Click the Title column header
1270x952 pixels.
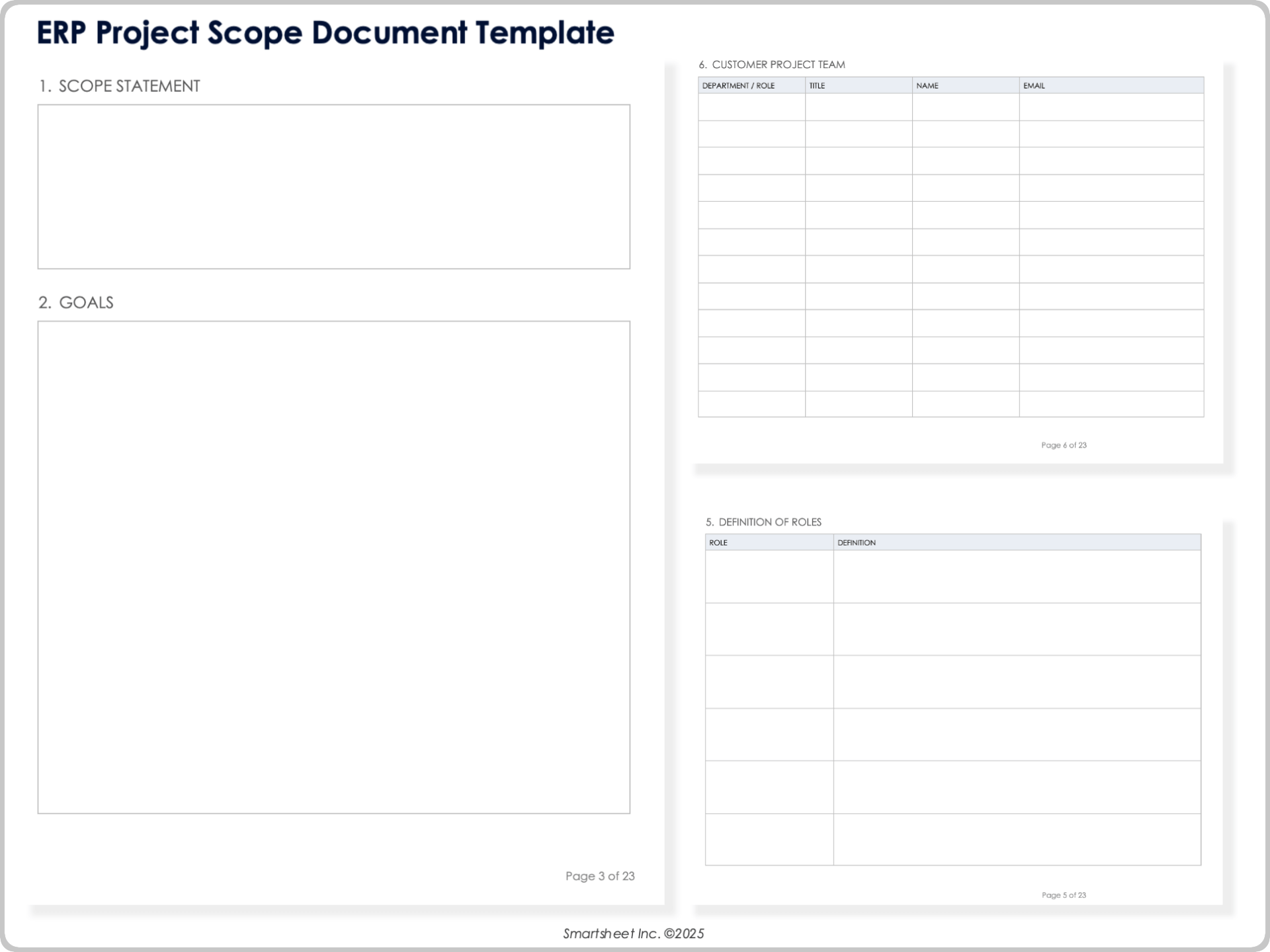click(x=819, y=85)
